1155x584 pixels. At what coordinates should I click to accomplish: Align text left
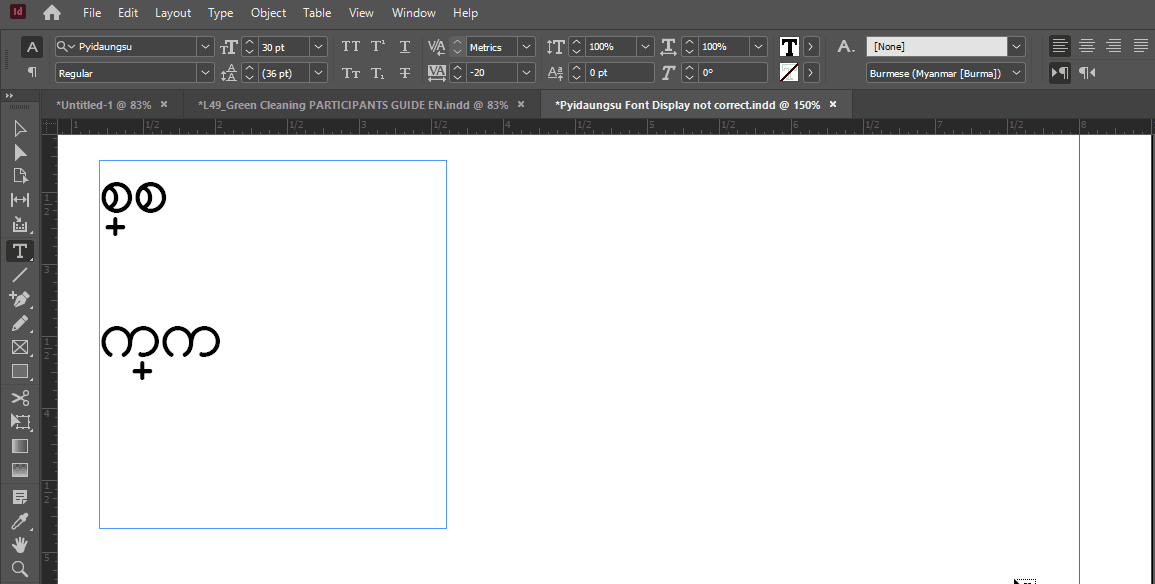[x=1059, y=46]
